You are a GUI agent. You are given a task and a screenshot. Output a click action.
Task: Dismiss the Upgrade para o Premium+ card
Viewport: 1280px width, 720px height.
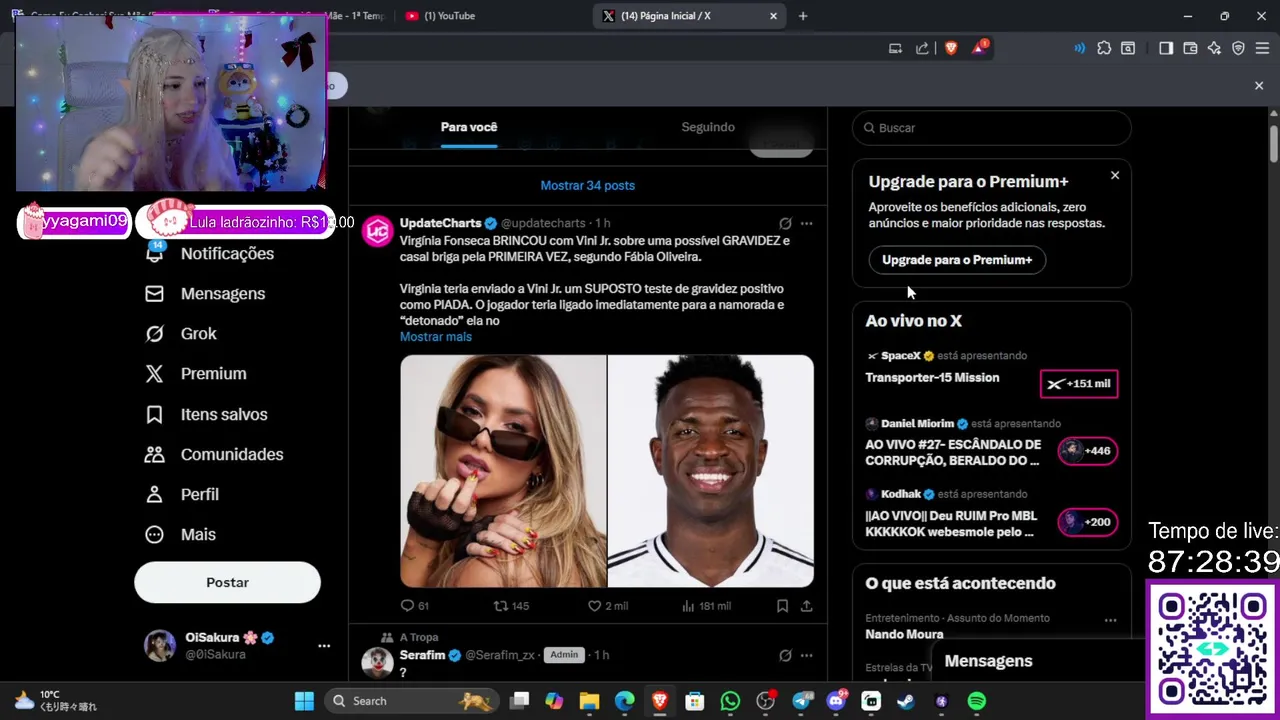1115,176
